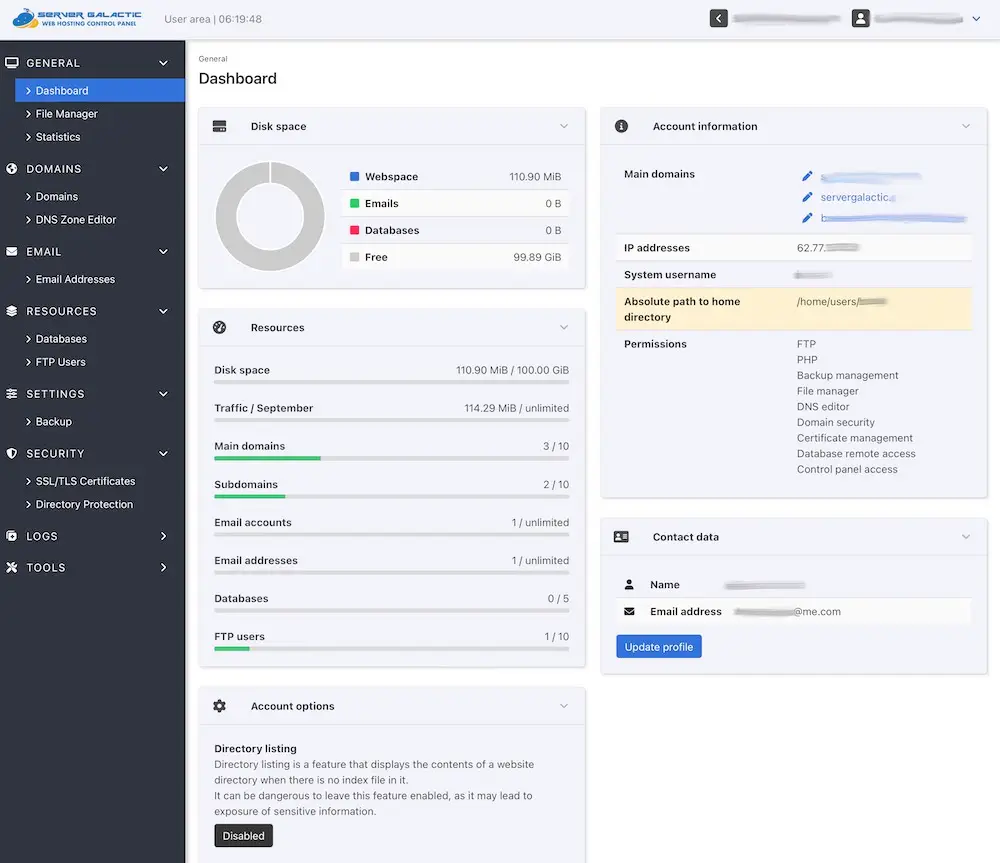Screen dimensions: 1000x863
Task: Go to DNS Zone Editor
Action: tap(76, 220)
